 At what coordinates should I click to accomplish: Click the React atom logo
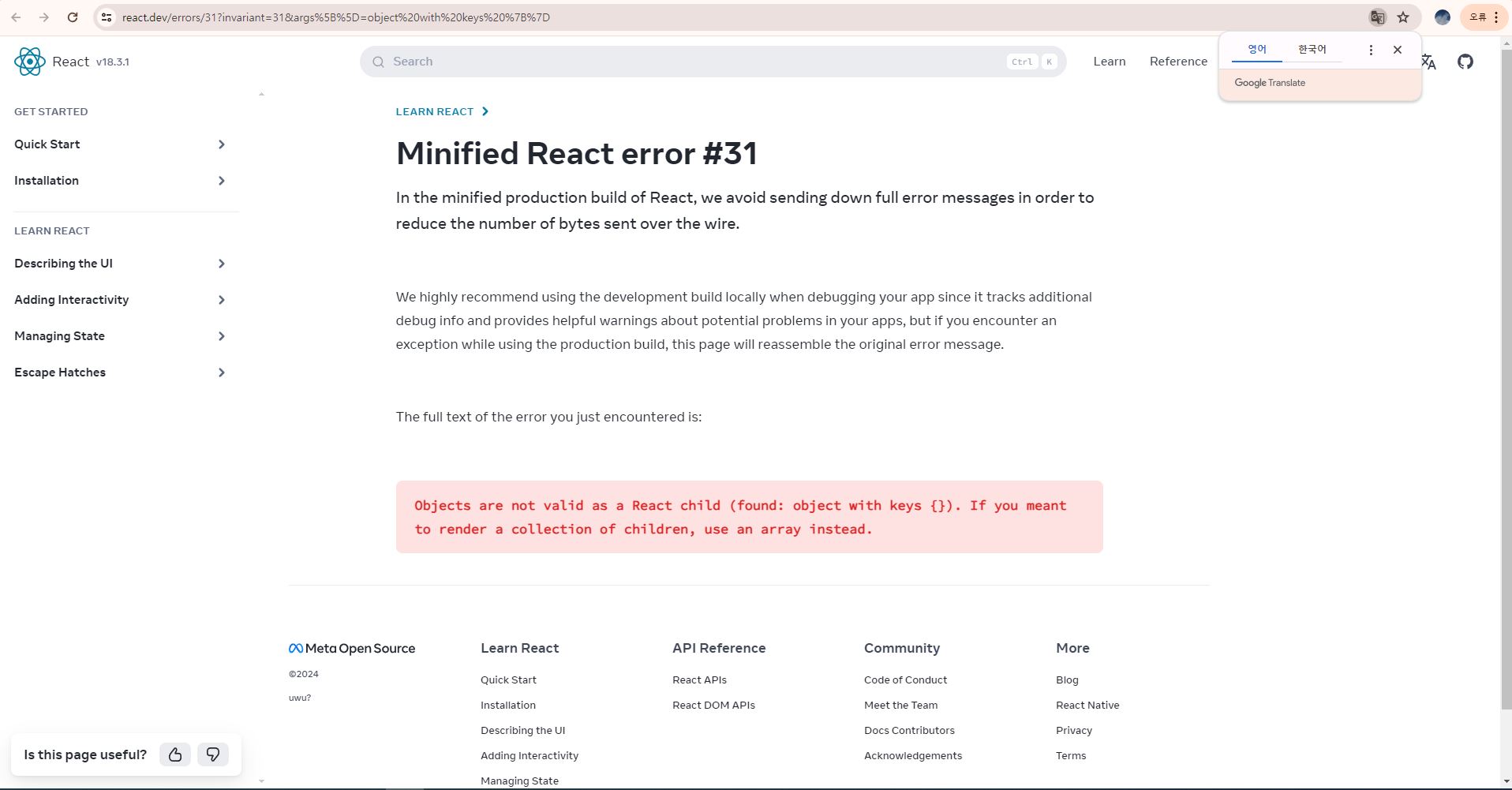pyautogui.click(x=30, y=62)
